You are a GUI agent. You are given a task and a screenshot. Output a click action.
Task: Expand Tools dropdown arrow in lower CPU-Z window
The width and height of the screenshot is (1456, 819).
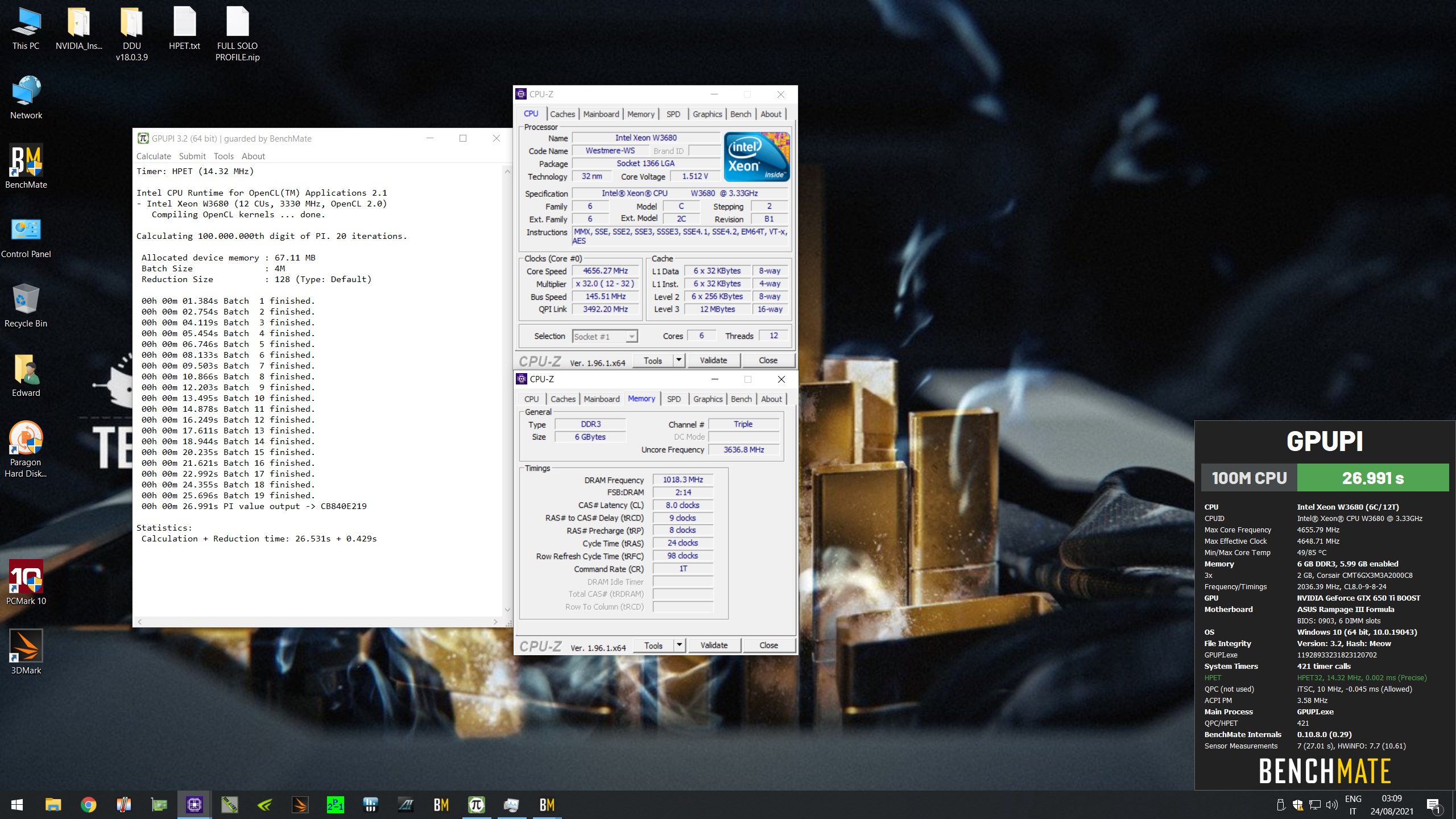[679, 645]
